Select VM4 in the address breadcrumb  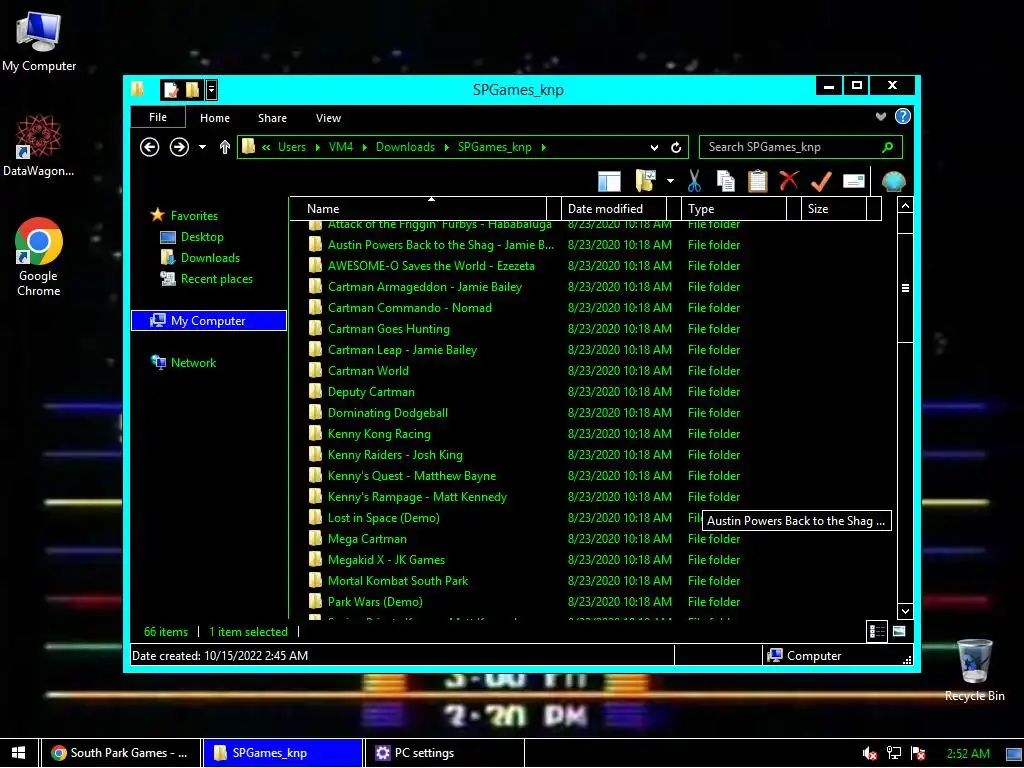tap(341, 147)
